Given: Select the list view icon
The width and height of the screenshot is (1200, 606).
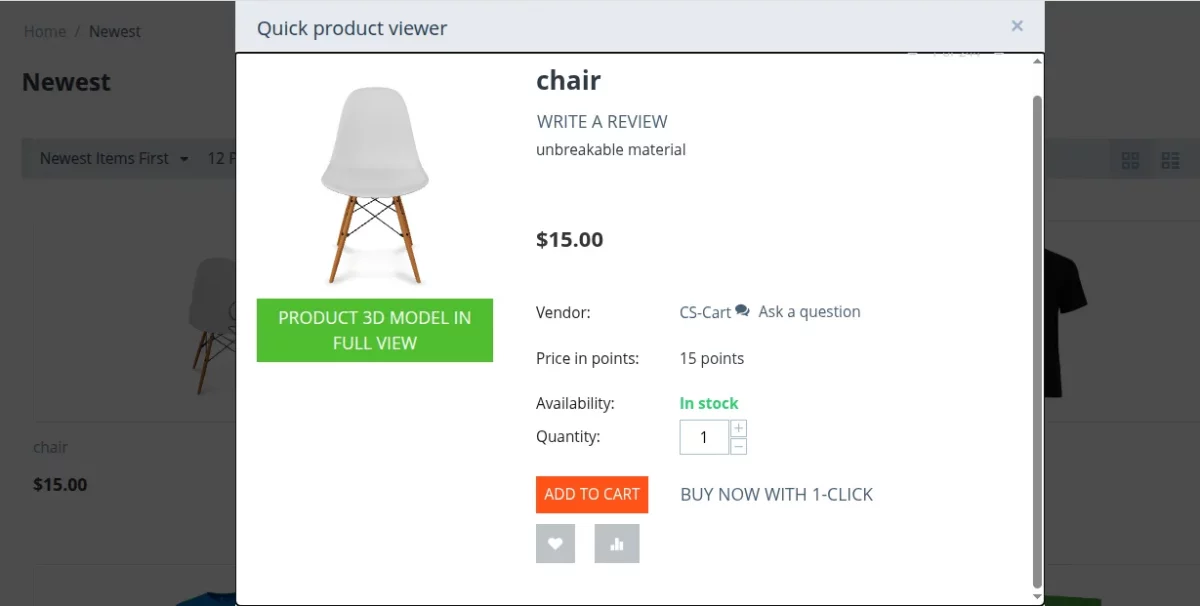Looking at the screenshot, I should (x=1171, y=158).
